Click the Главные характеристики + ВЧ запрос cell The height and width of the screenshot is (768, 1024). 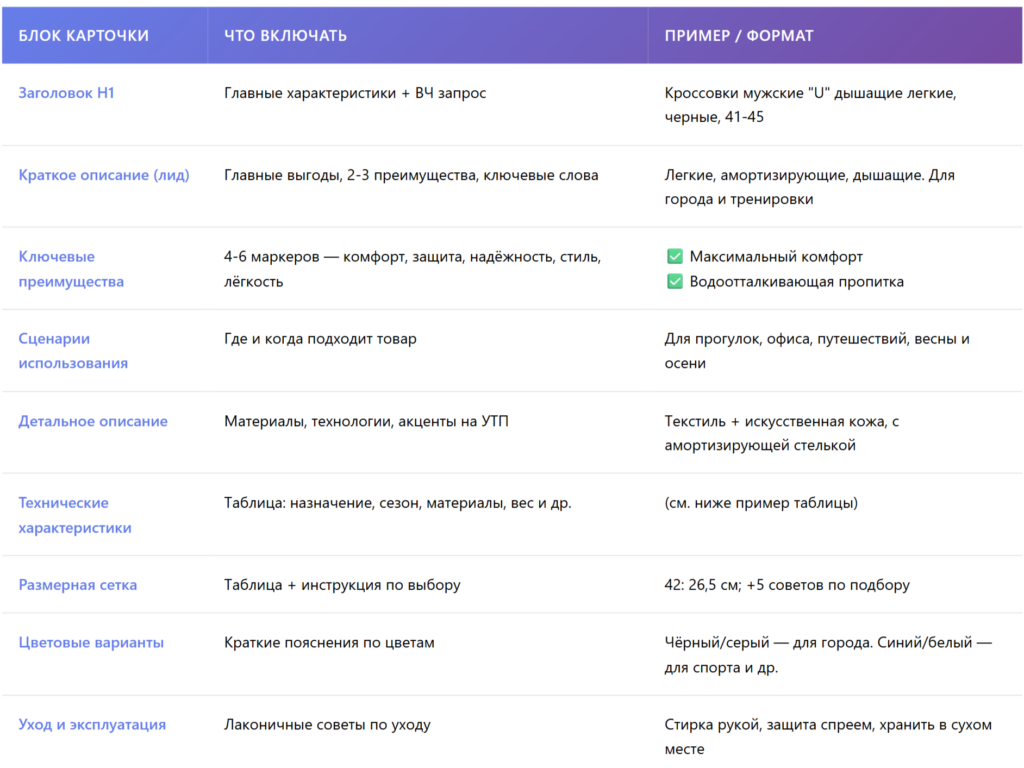click(355, 93)
